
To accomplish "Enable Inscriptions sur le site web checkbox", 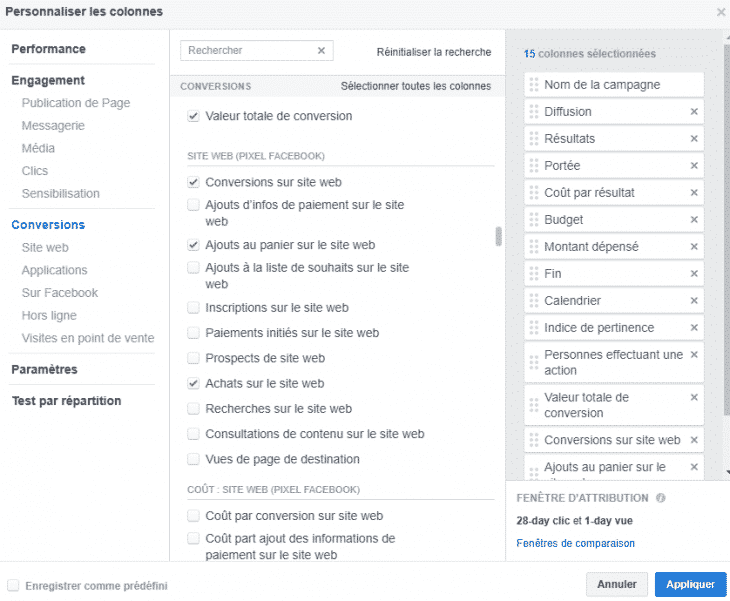I will [194, 308].
